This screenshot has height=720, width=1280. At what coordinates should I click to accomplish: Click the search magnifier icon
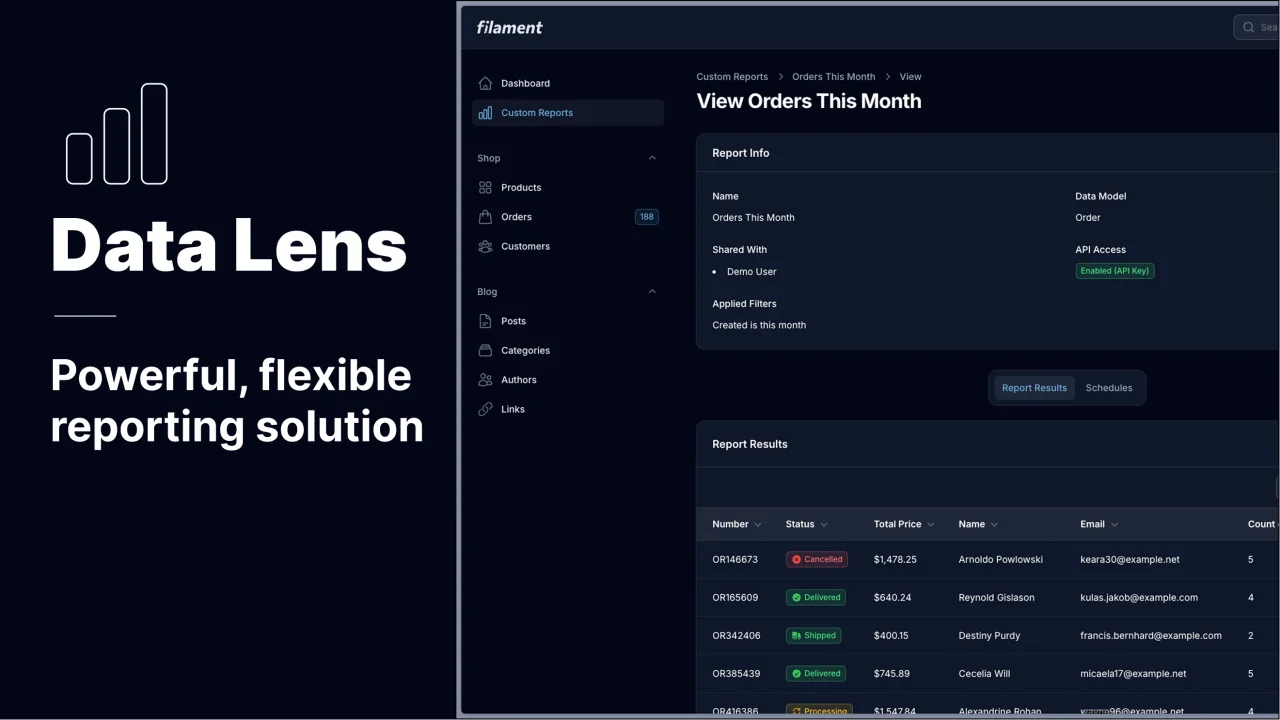click(1246, 27)
